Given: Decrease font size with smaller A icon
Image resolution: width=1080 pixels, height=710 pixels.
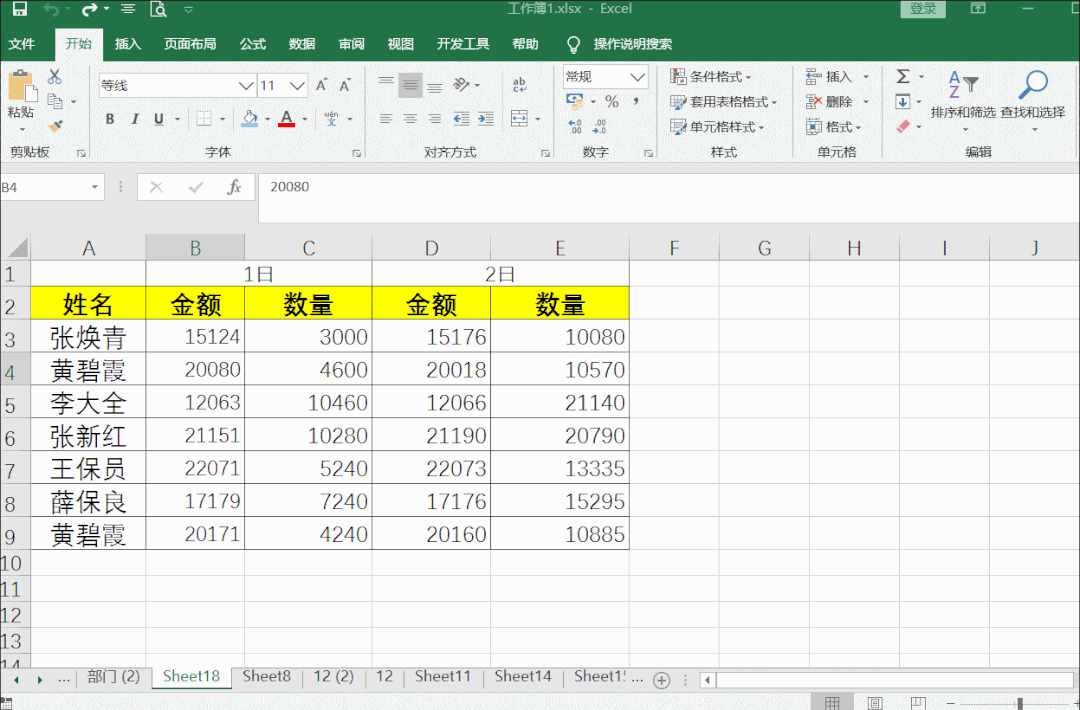Looking at the screenshot, I should pyautogui.click(x=344, y=85).
